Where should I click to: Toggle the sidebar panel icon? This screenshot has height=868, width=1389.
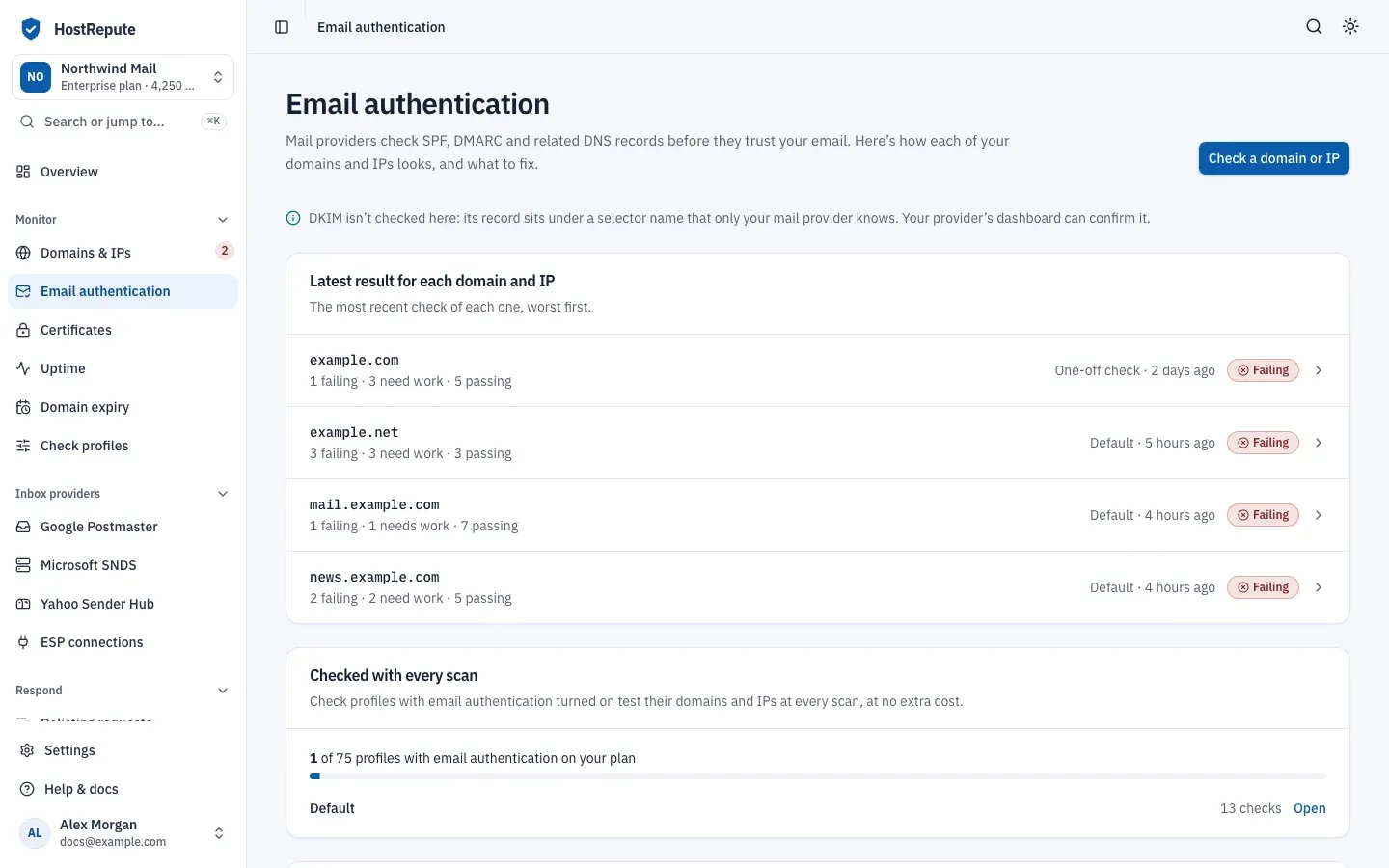point(282,27)
